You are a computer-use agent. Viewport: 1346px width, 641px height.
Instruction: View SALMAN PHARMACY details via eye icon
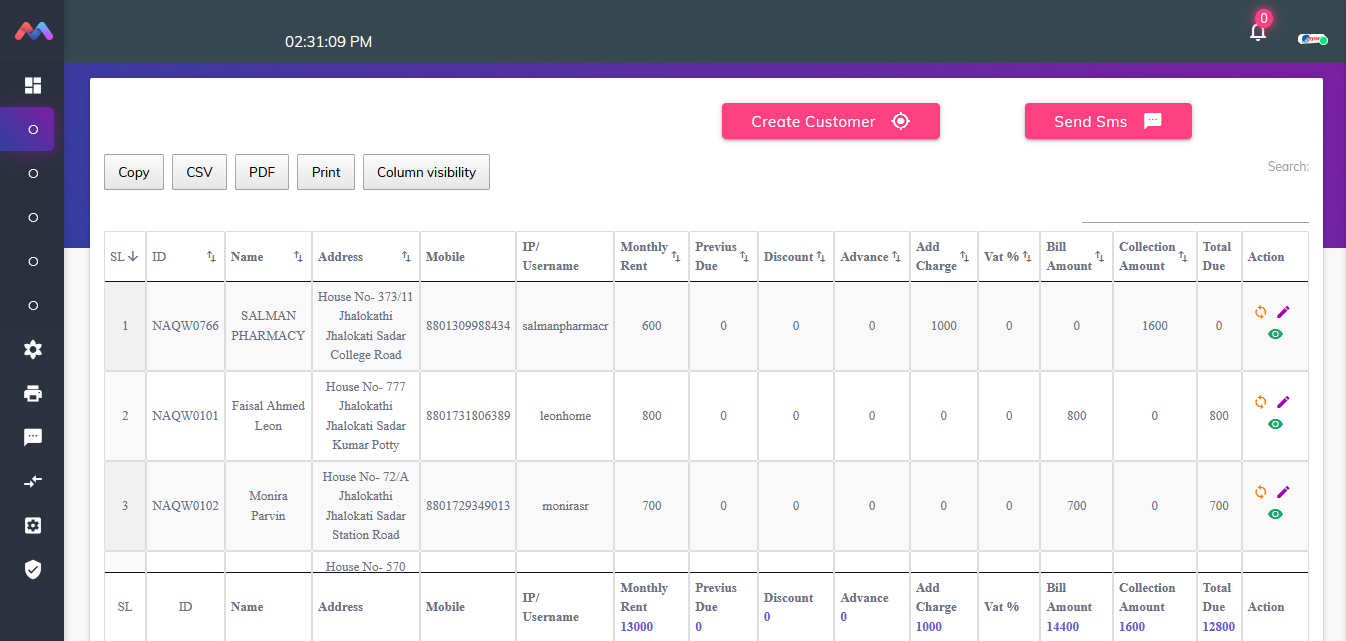coord(1275,334)
